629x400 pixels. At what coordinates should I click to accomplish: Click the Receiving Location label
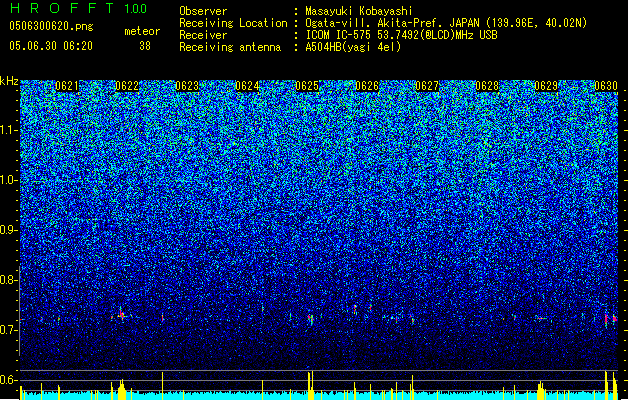click(x=233, y=23)
